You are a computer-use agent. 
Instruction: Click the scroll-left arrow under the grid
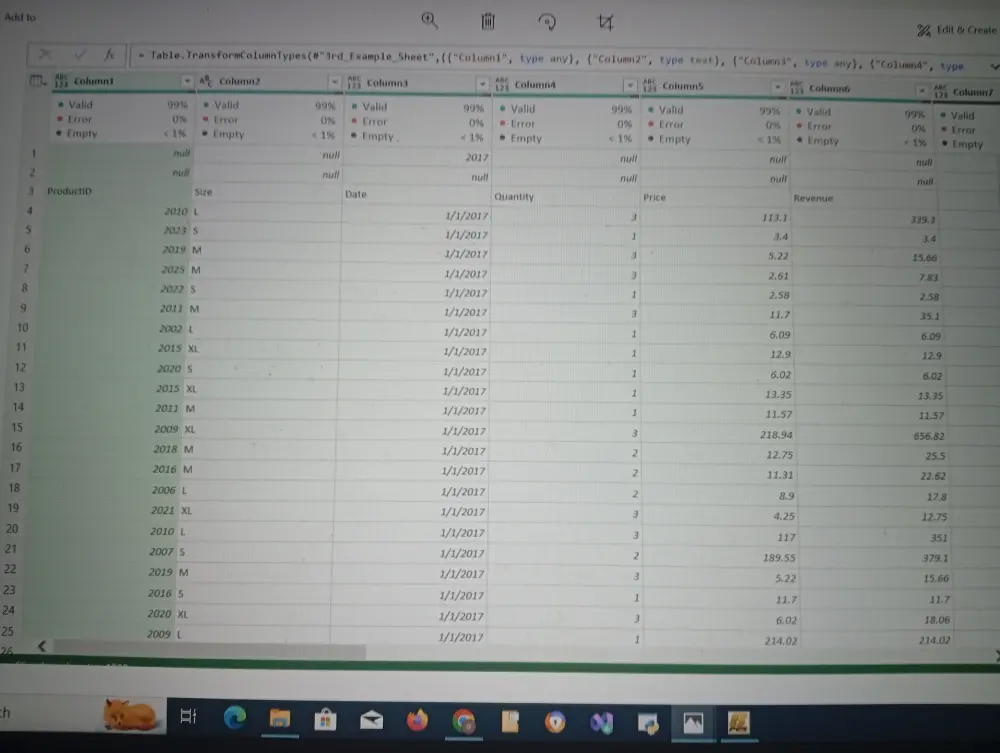(x=41, y=647)
